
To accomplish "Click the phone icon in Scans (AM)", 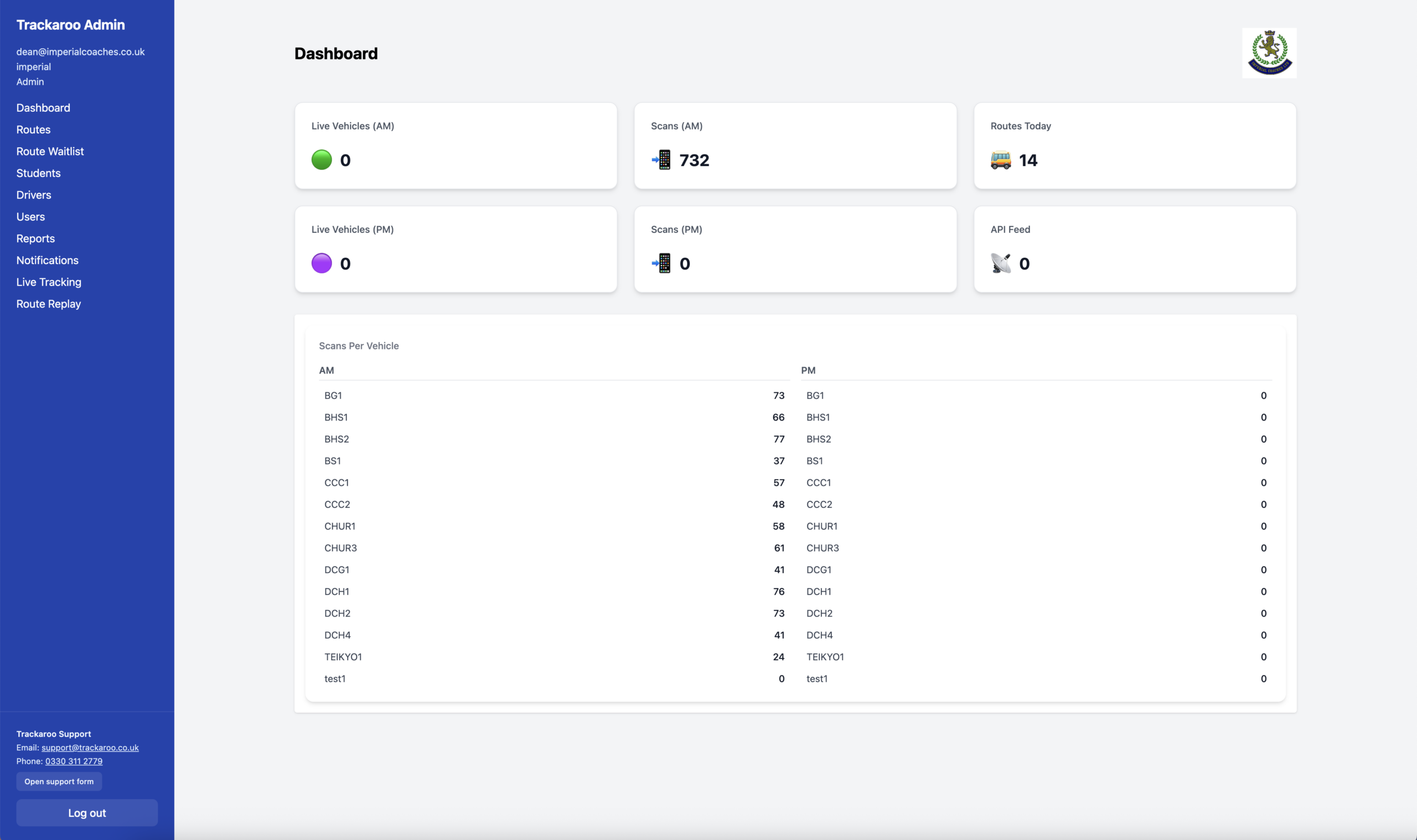I will tap(661, 159).
